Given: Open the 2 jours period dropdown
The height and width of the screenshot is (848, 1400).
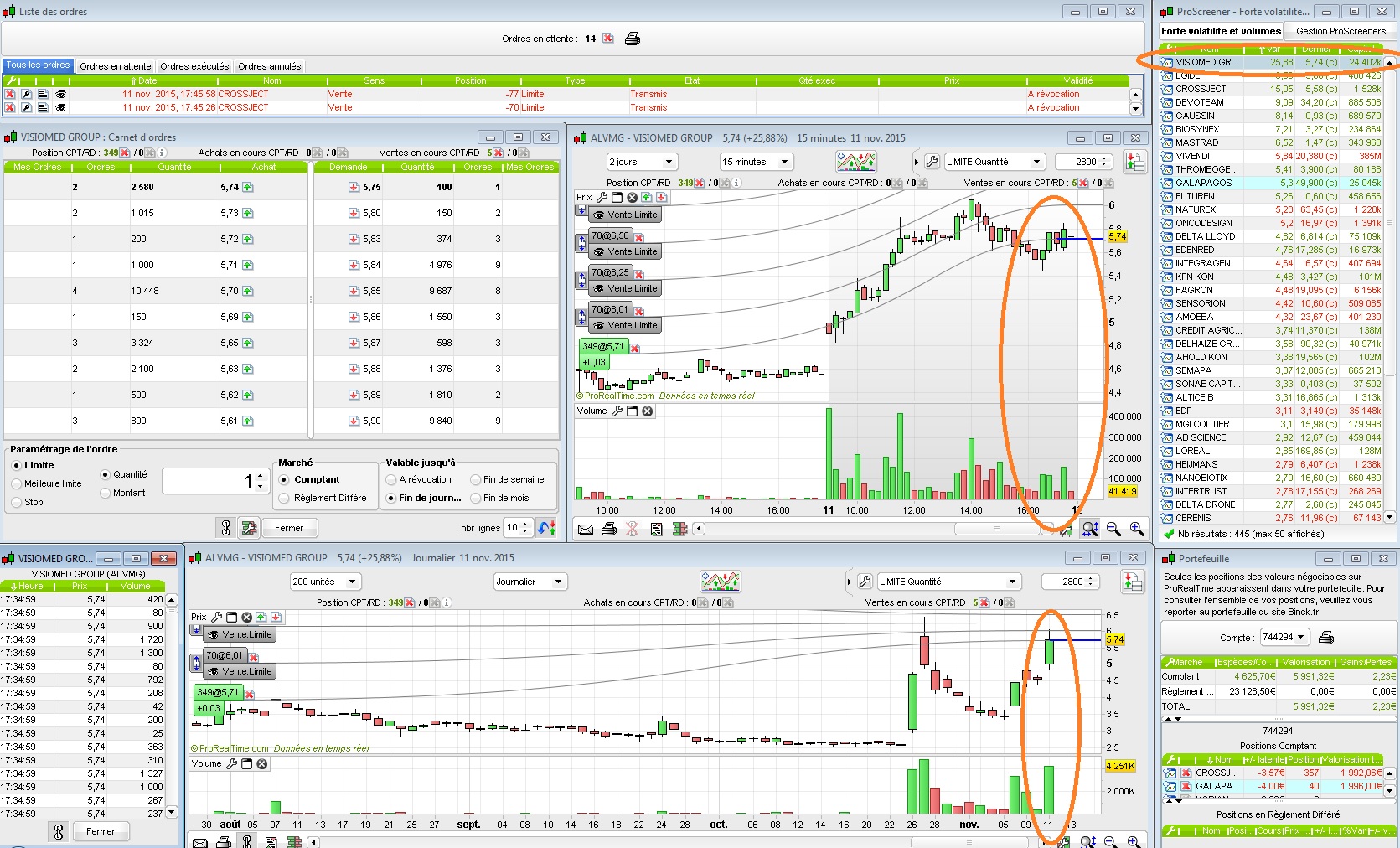Looking at the screenshot, I should pos(642,162).
